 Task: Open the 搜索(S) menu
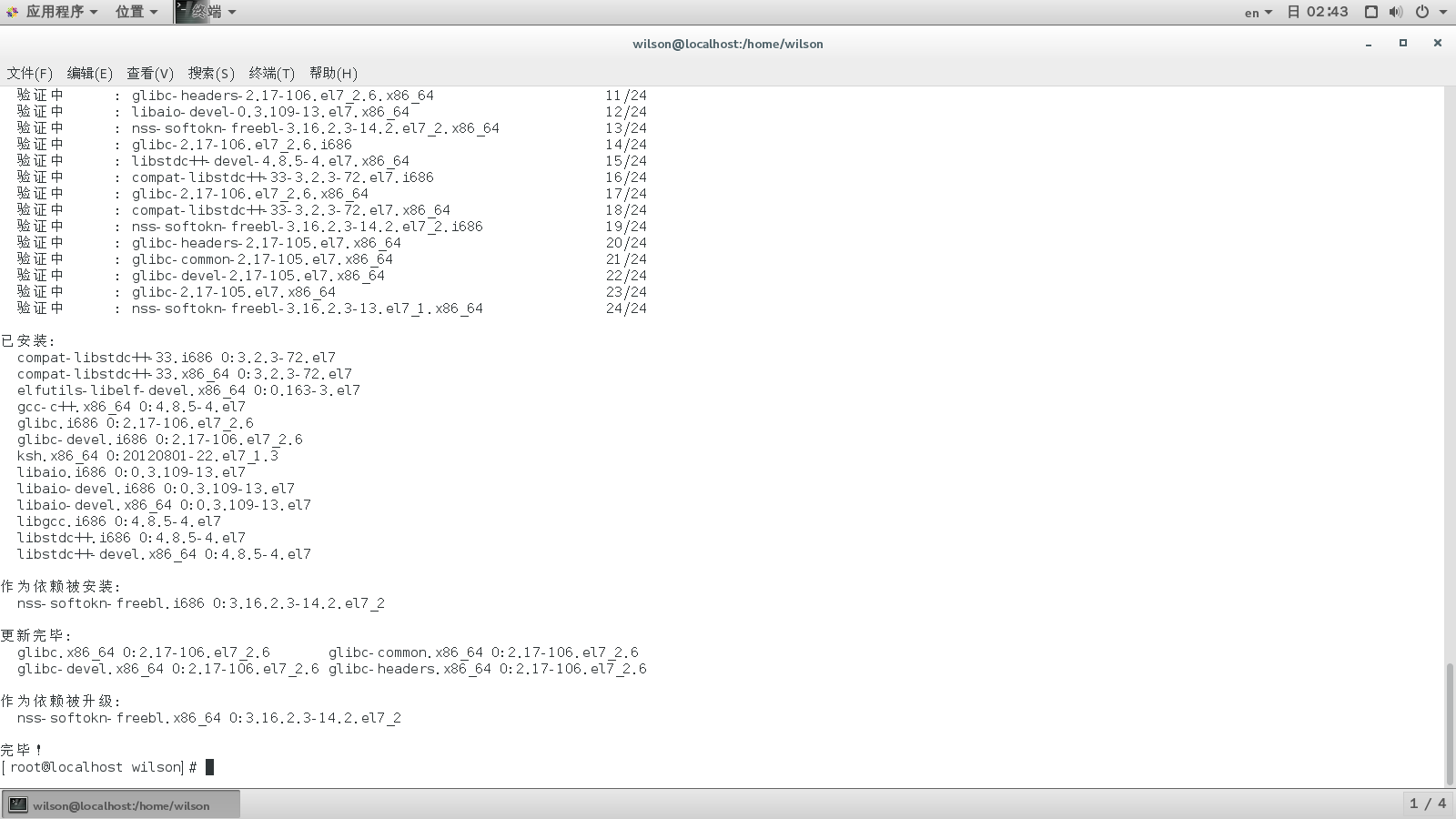tap(211, 73)
